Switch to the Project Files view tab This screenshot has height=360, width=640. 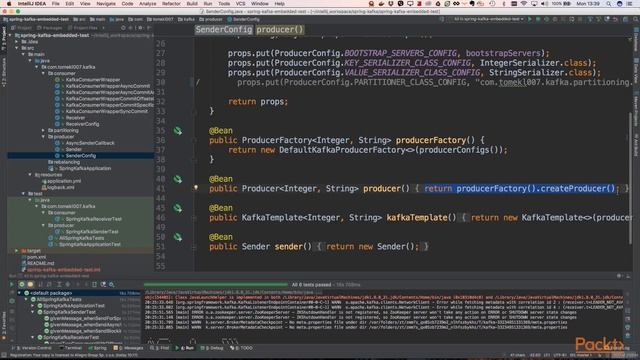(x=83, y=28)
